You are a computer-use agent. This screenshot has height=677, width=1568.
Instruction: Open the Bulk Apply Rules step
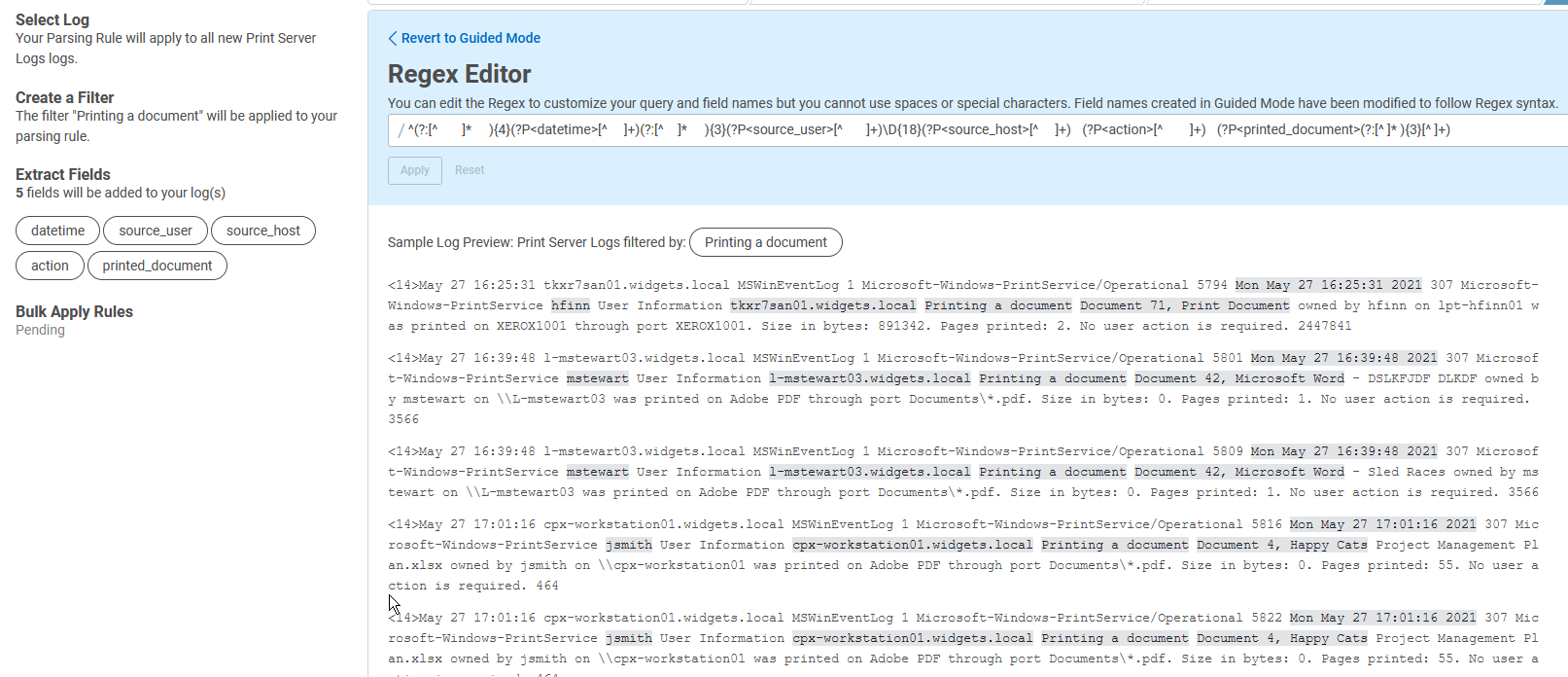74,311
